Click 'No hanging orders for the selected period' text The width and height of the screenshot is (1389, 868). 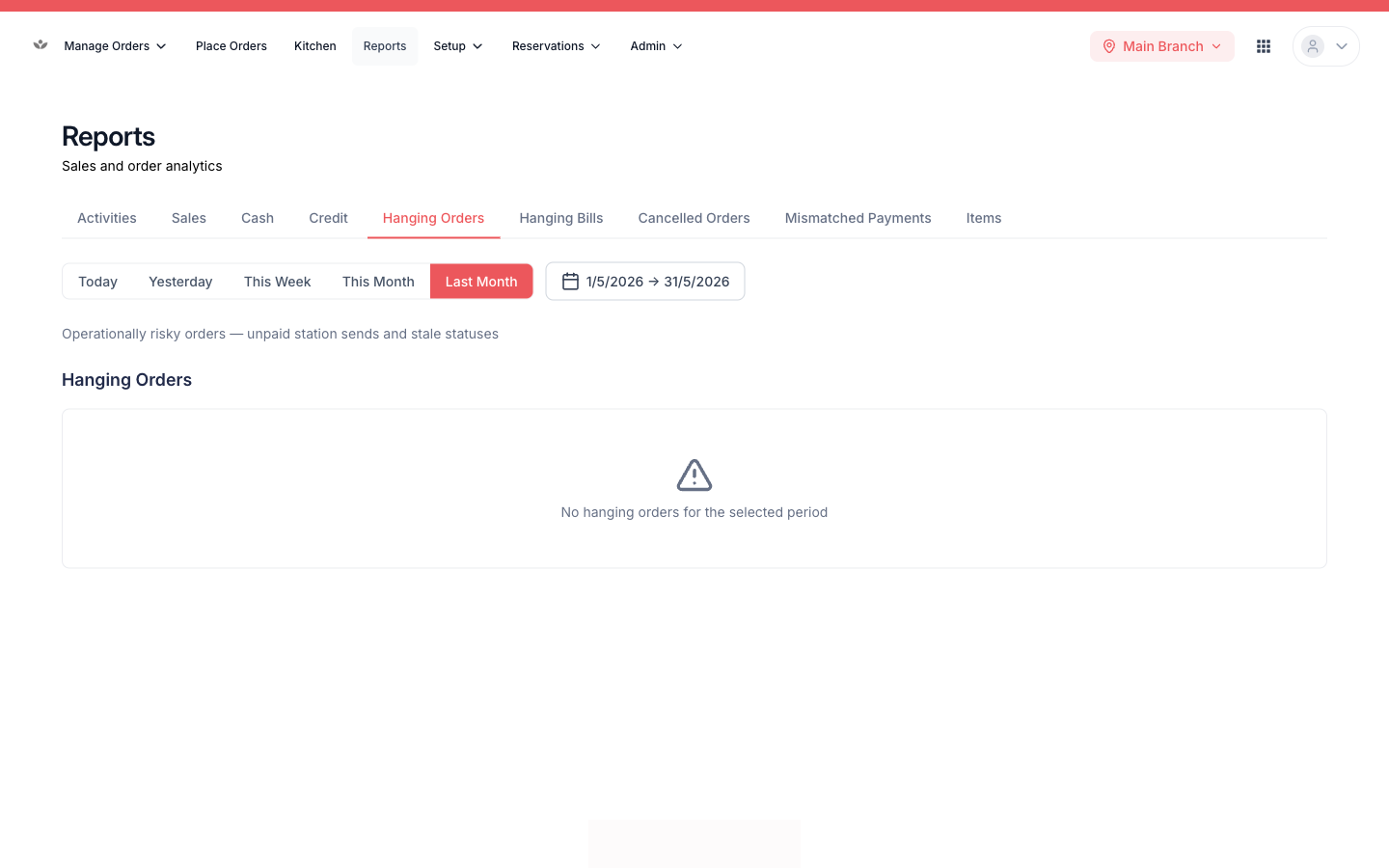coord(694,512)
